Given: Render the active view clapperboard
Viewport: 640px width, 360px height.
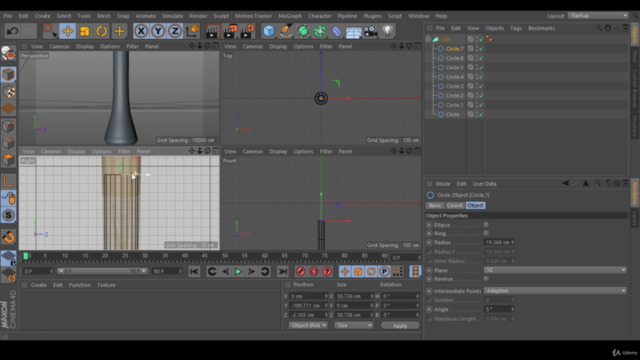Looking at the screenshot, I should click(x=212, y=31).
